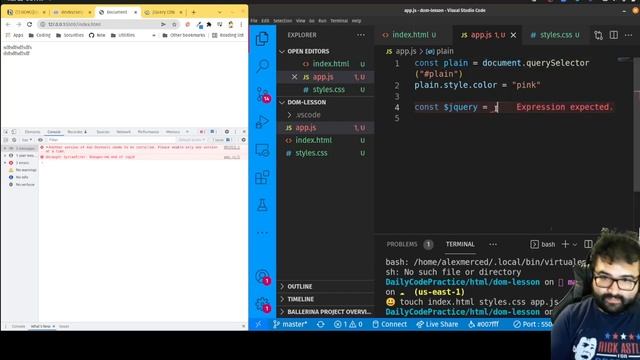This screenshot has height=360, width=640.
Task: Bookmark this page with the star icon
Action: [x=174, y=24]
